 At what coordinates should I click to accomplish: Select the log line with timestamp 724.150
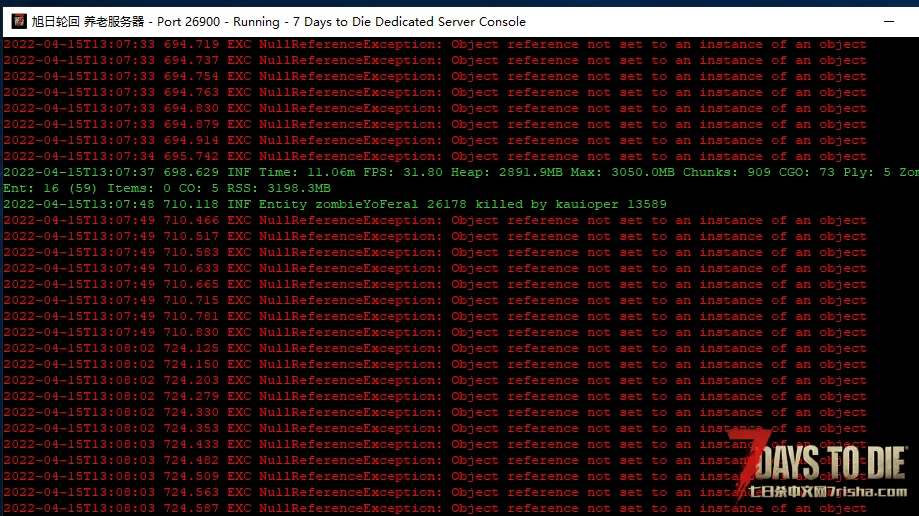435,364
